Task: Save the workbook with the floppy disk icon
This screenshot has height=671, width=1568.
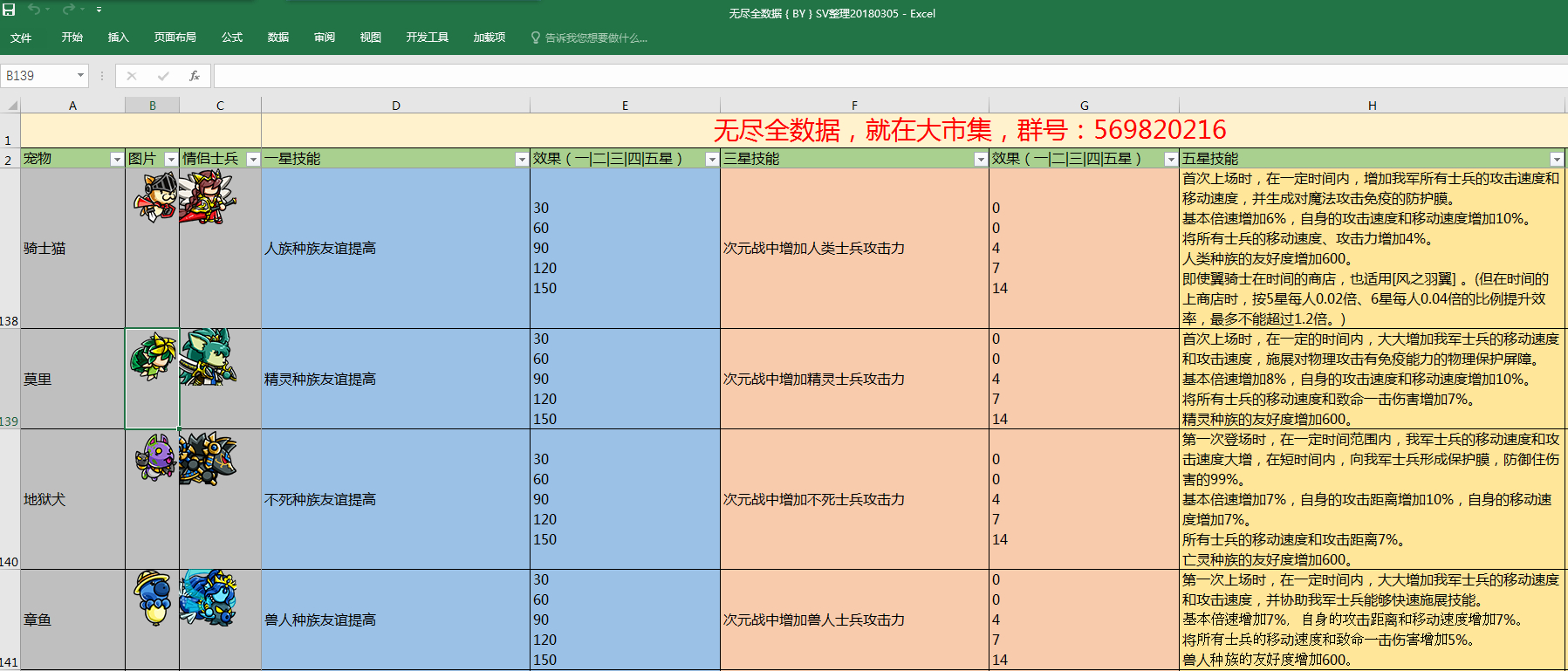Action: coord(10,10)
